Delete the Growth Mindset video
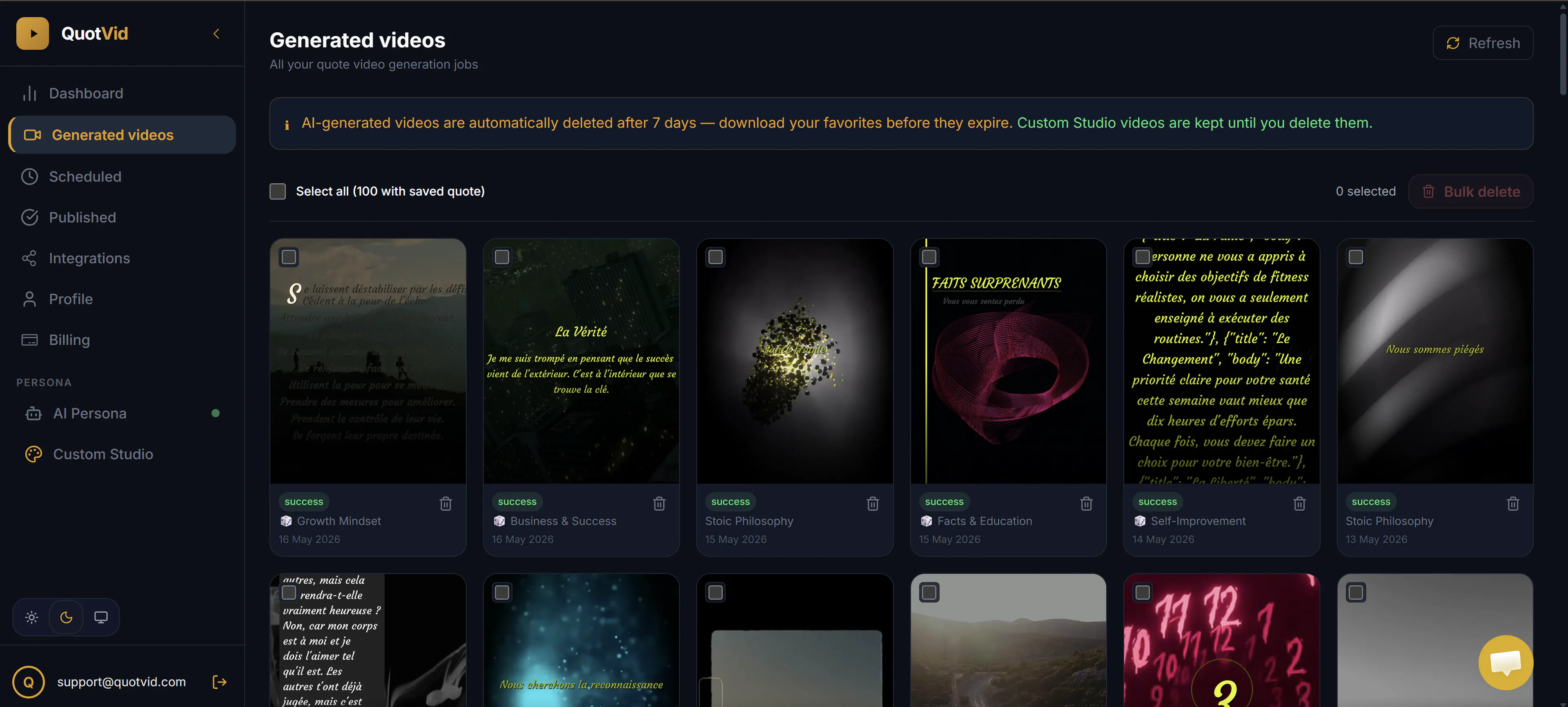This screenshot has width=1568, height=707. [x=445, y=503]
